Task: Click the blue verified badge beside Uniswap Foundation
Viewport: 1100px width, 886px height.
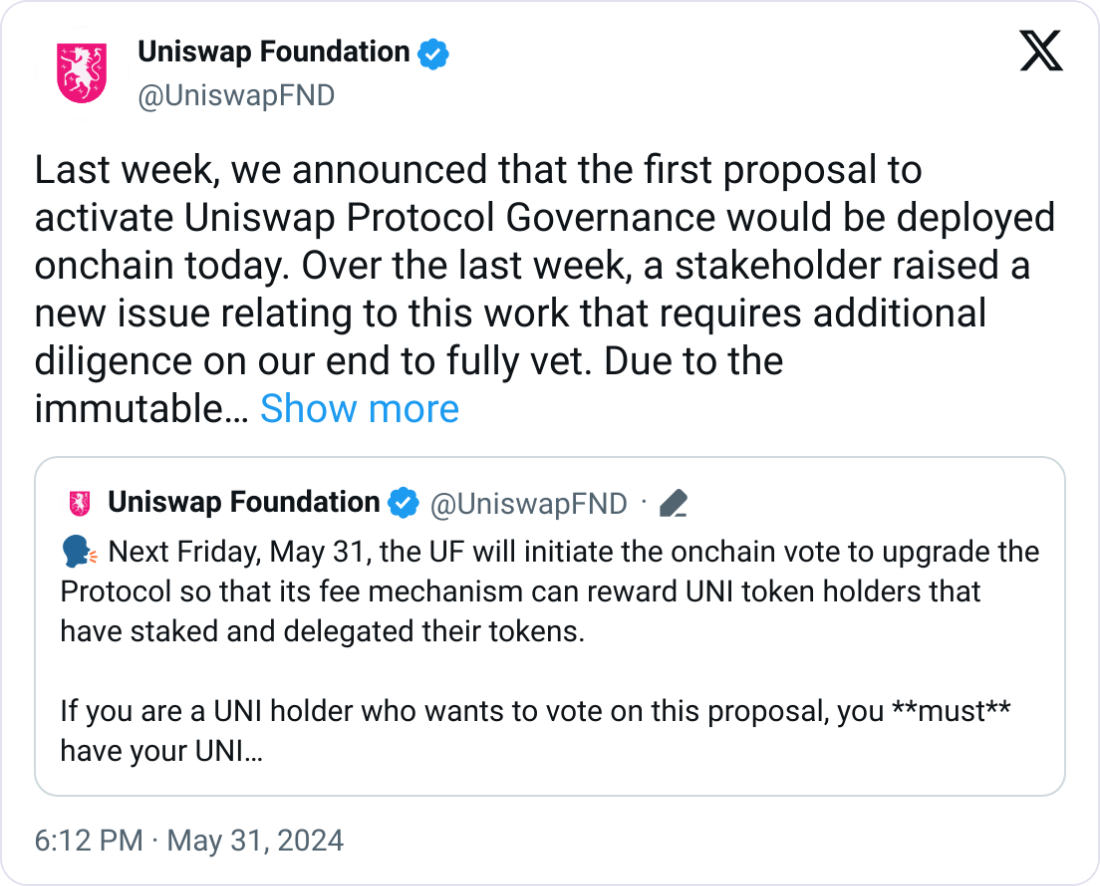Action: pos(432,52)
